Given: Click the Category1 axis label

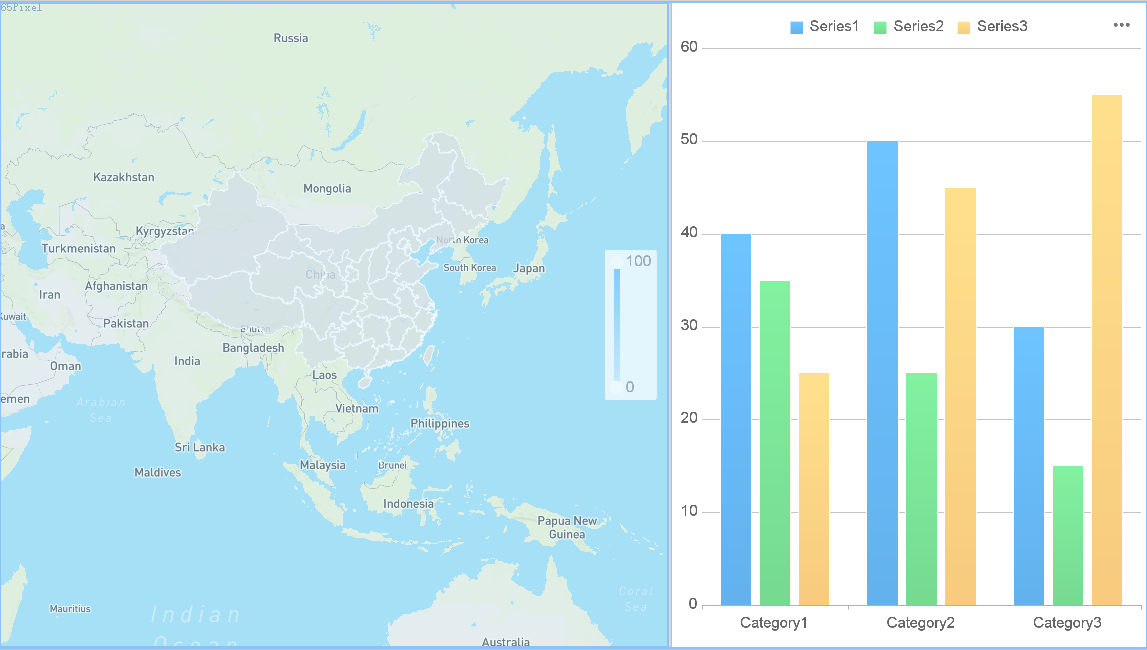Looking at the screenshot, I should click(x=774, y=622).
